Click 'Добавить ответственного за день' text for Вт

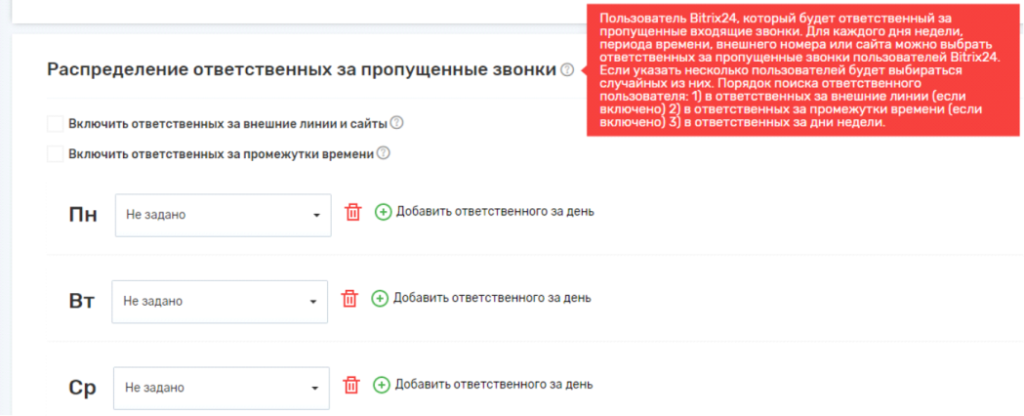pyautogui.click(x=492, y=298)
